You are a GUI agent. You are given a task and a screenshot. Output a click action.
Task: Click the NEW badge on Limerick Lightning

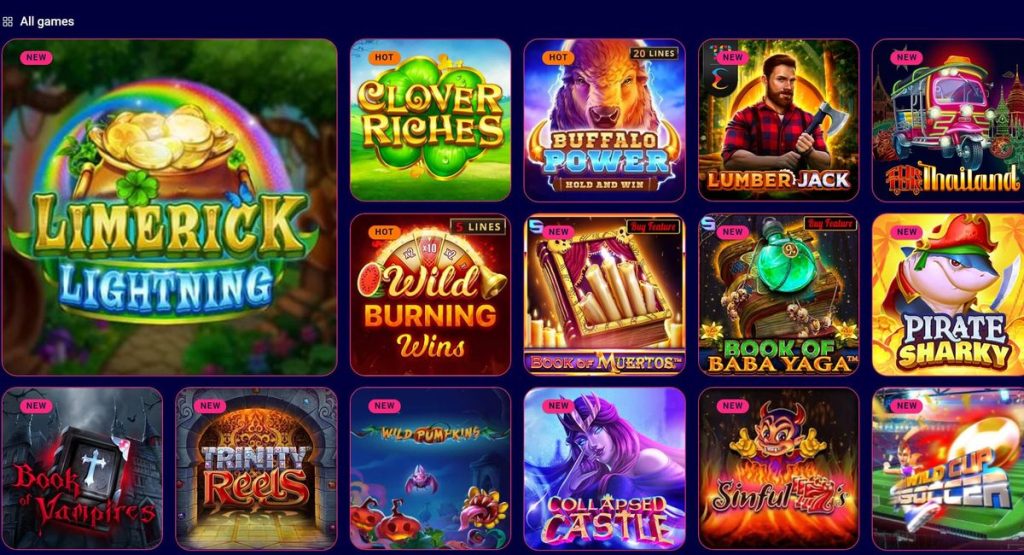[36, 57]
